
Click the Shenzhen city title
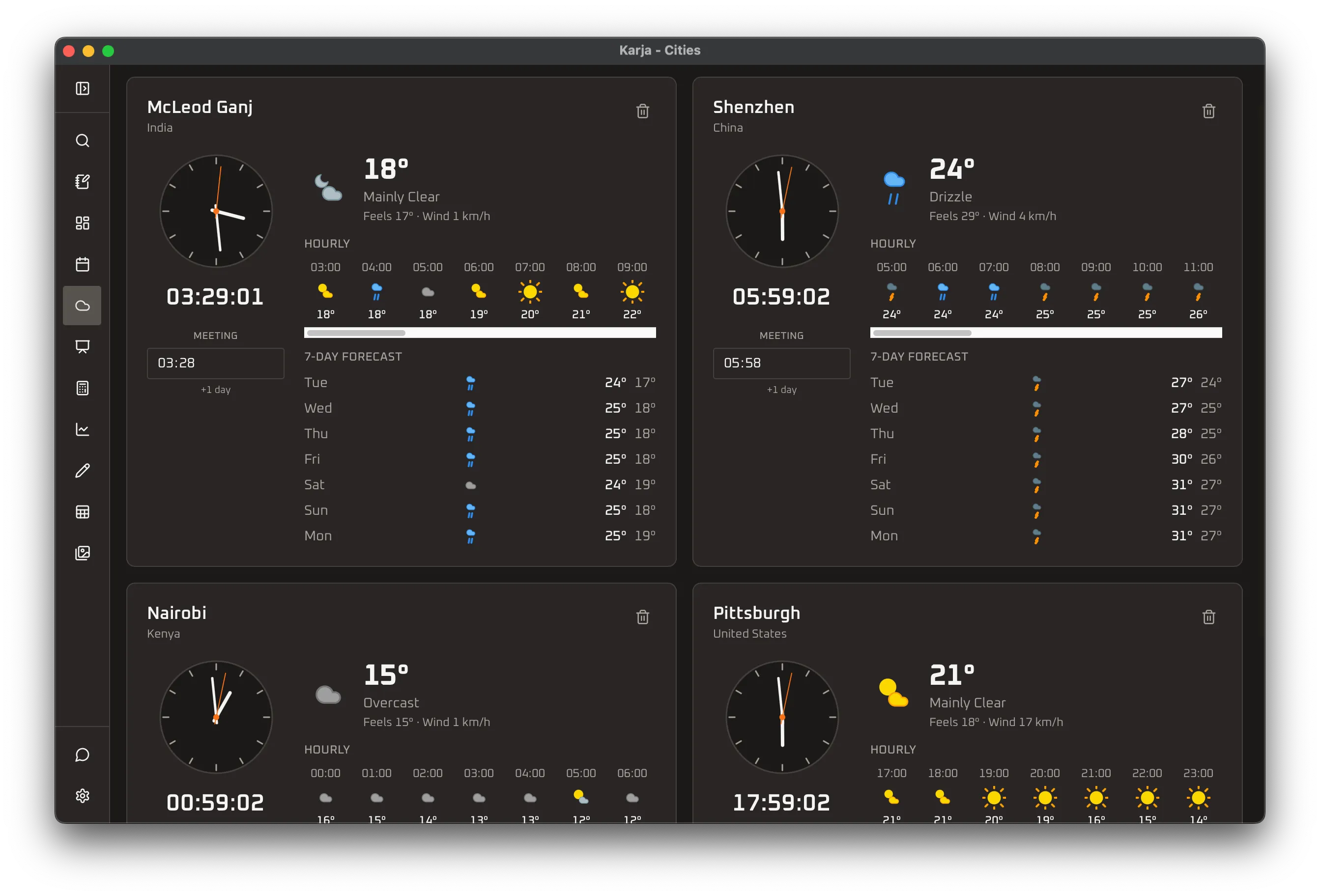point(754,107)
